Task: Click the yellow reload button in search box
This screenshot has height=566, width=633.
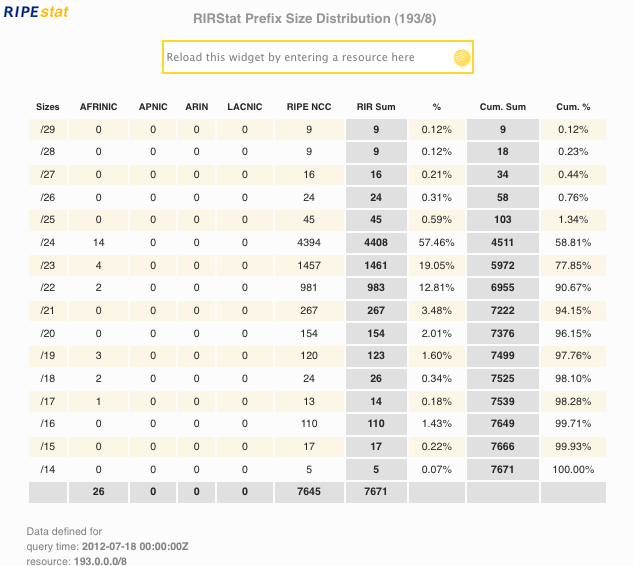Action: pos(461,58)
